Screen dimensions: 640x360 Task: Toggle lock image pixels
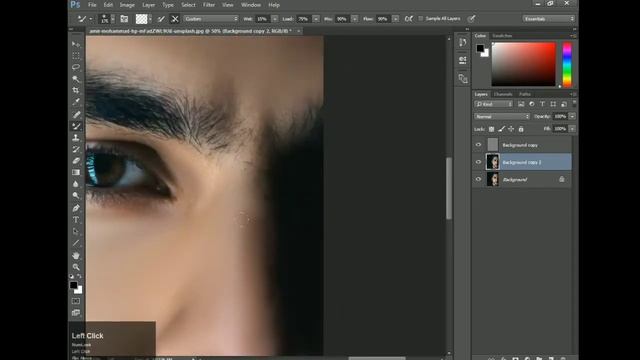tap(502, 129)
